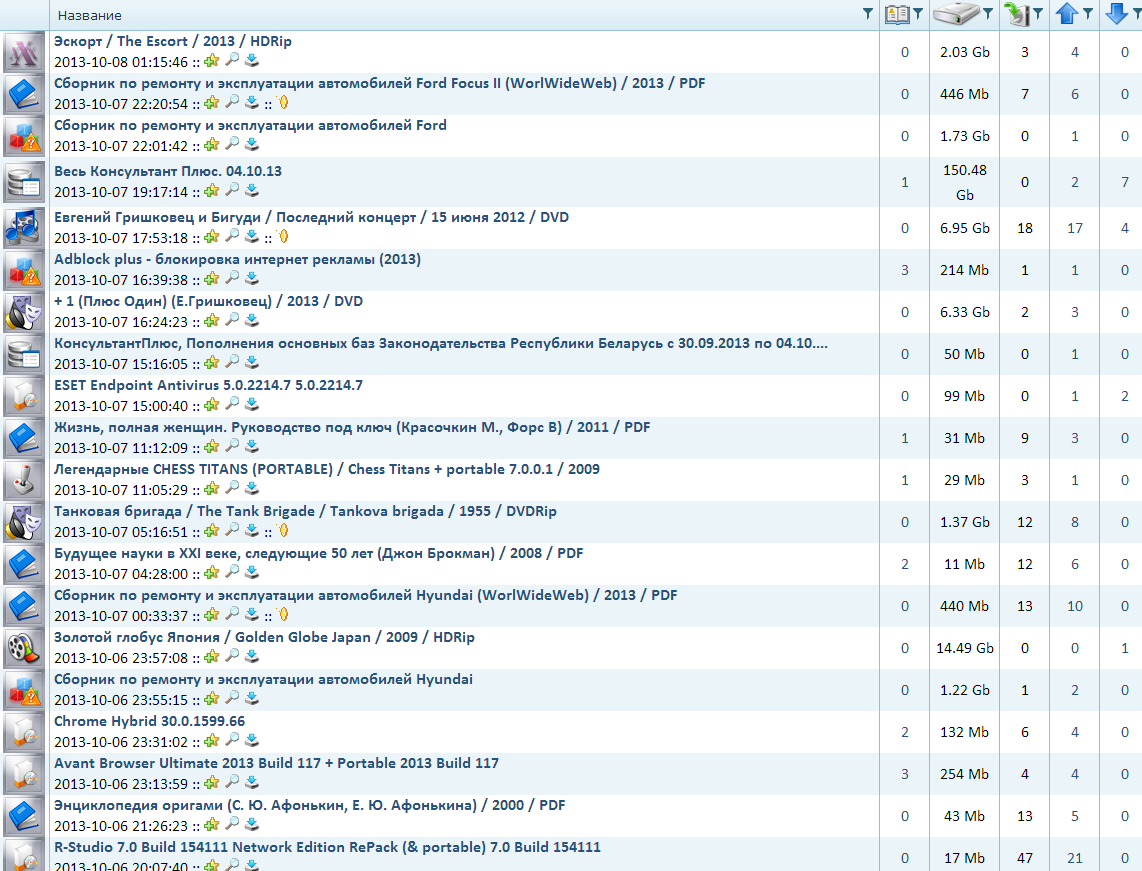The height and width of the screenshot is (871, 1142).
Task: Click download icon on CHESS TITANS row
Action: (x=252, y=488)
